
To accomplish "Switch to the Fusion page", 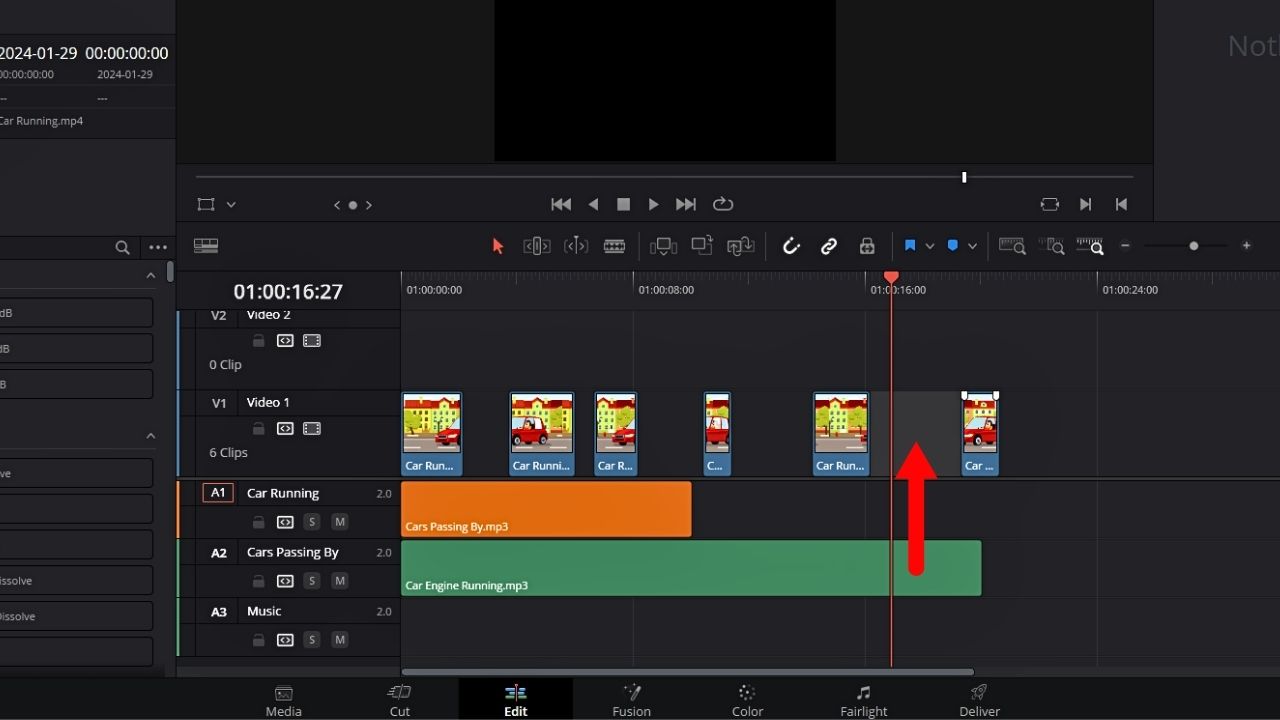I will pos(631,698).
